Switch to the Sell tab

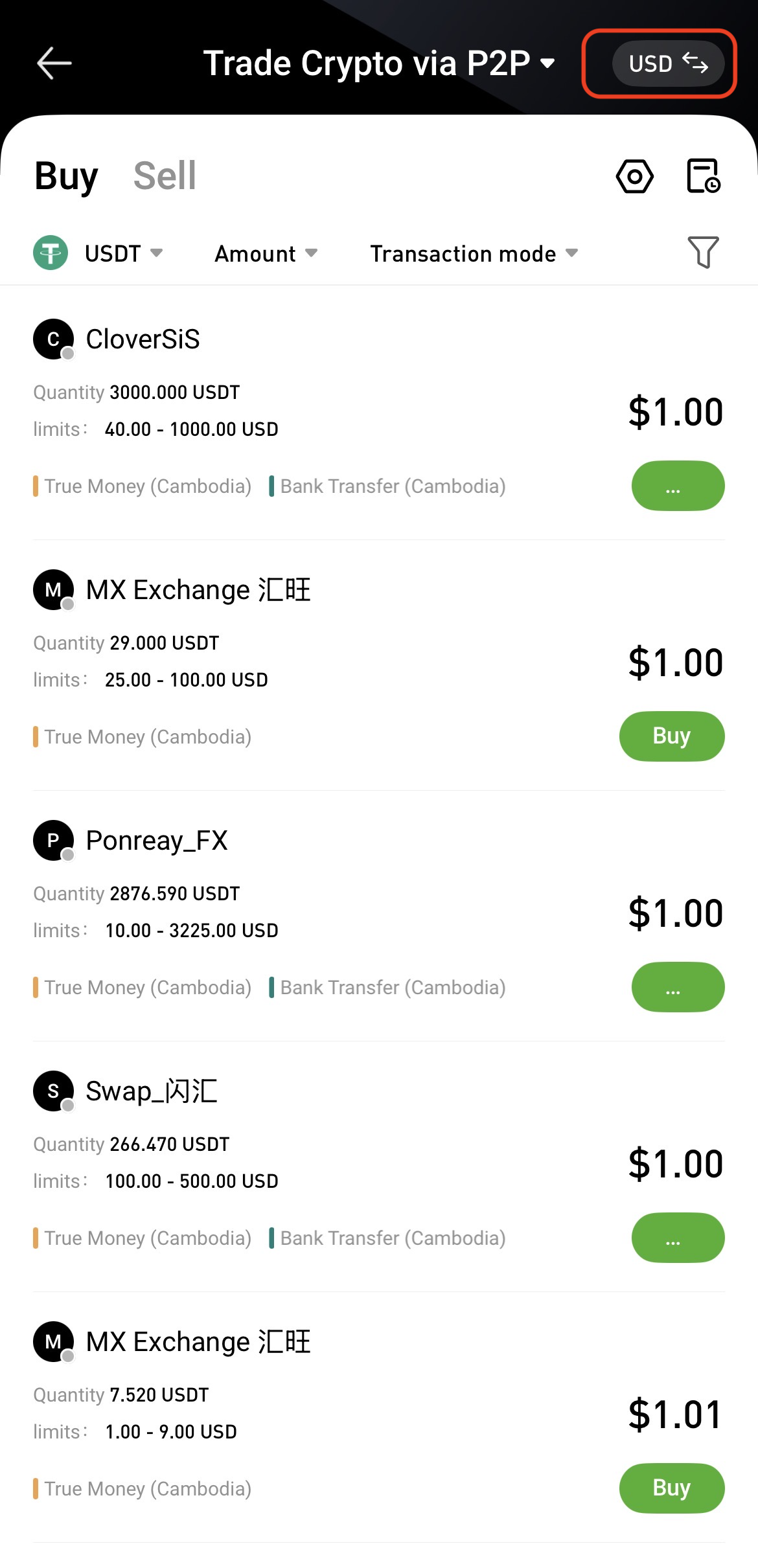pyautogui.click(x=165, y=176)
